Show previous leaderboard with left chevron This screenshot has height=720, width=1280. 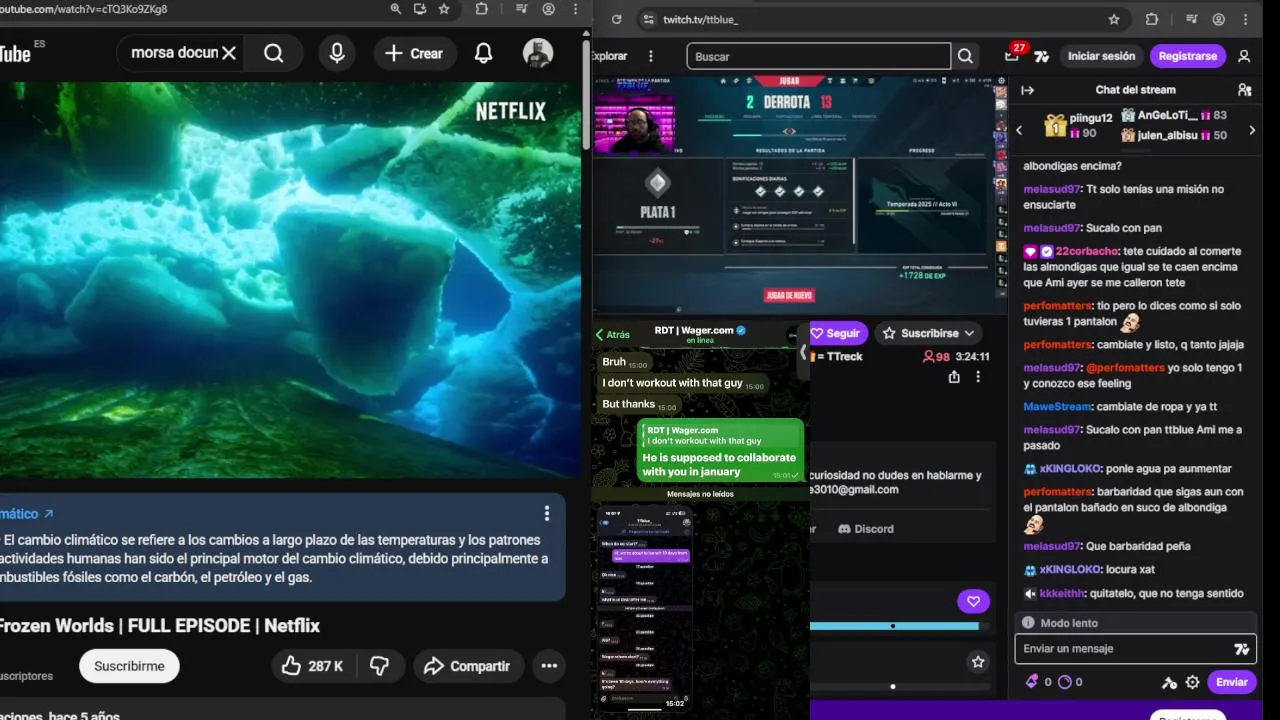1019,130
